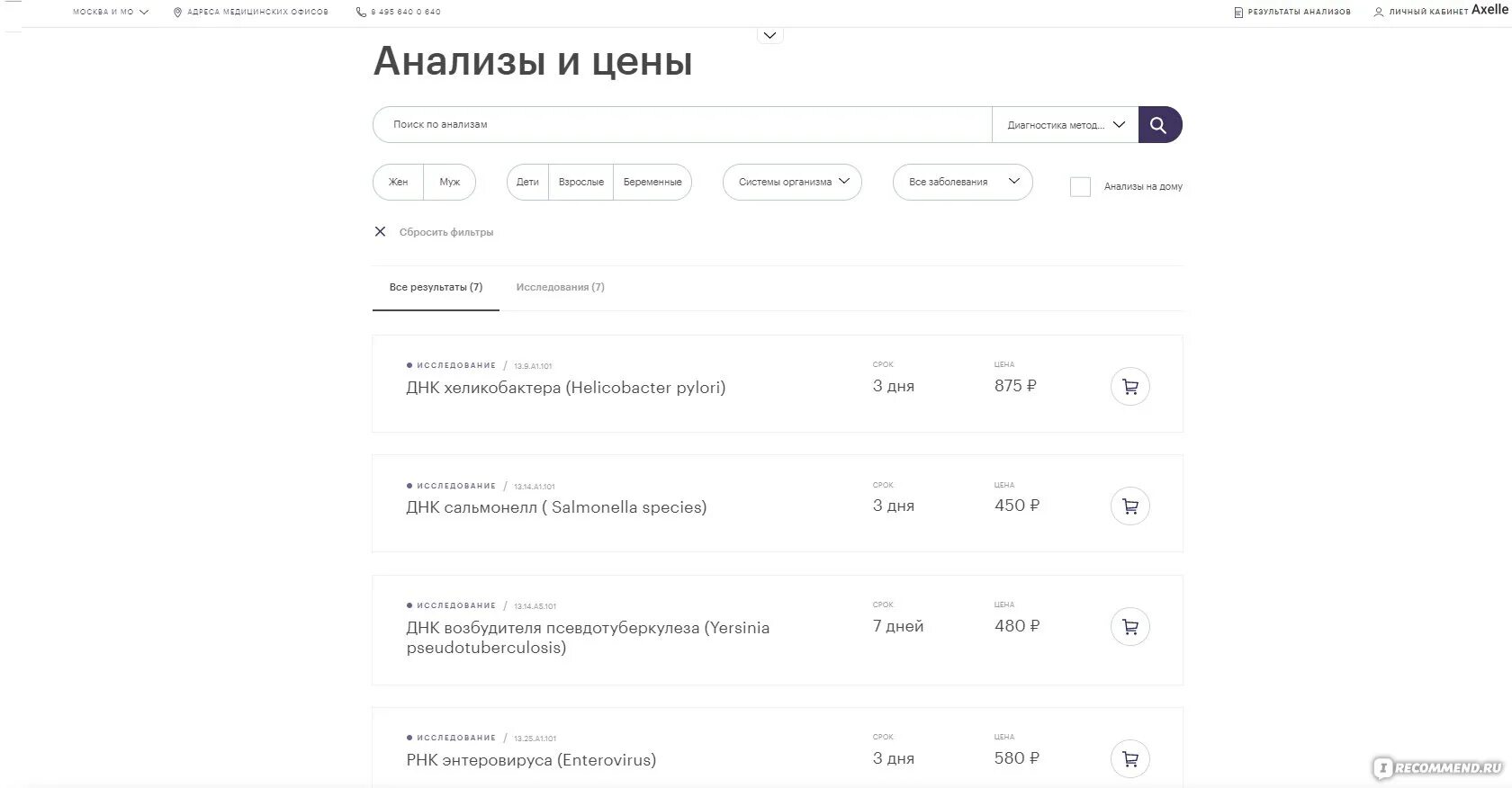1512x788 pixels.
Task: Open the 'Москва и МО' region selector
Action: (x=111, y=13)
